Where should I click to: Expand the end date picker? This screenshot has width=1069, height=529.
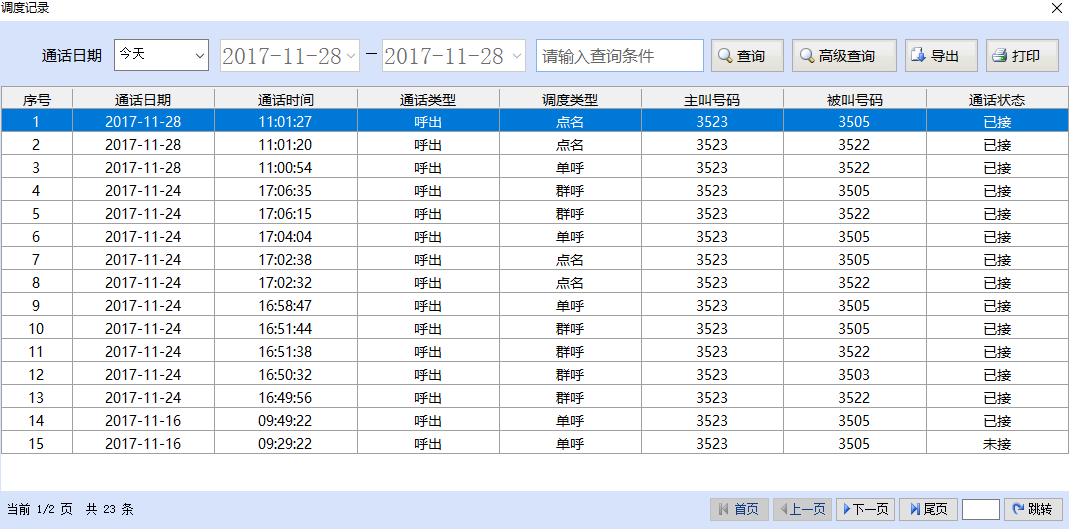coord(516,56)
